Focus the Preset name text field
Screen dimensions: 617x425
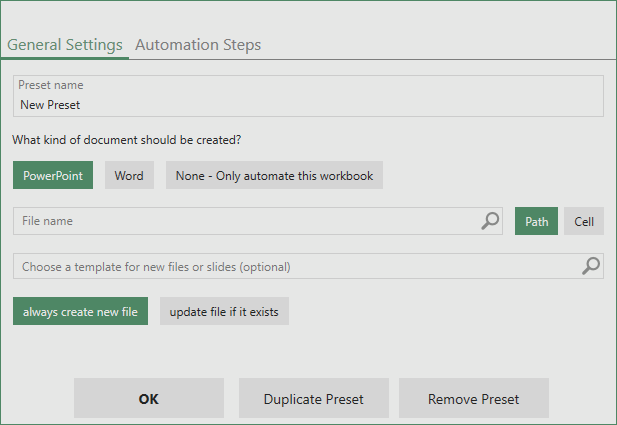(x=308, y=96)
